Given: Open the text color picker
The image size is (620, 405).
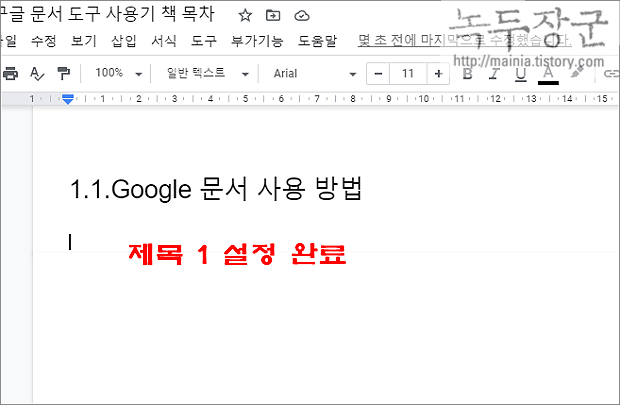Looking at the screenshot, I should [548, 75].
